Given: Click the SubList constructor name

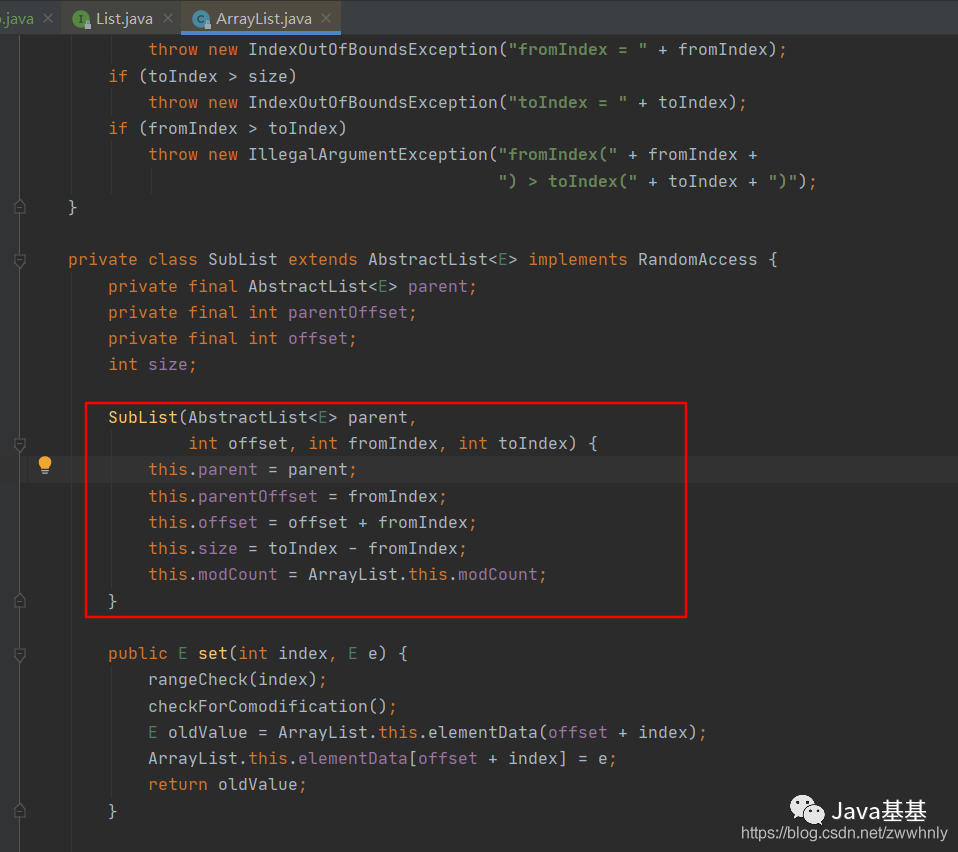Looking at the screenshot, I should click(x=143, y=418).
